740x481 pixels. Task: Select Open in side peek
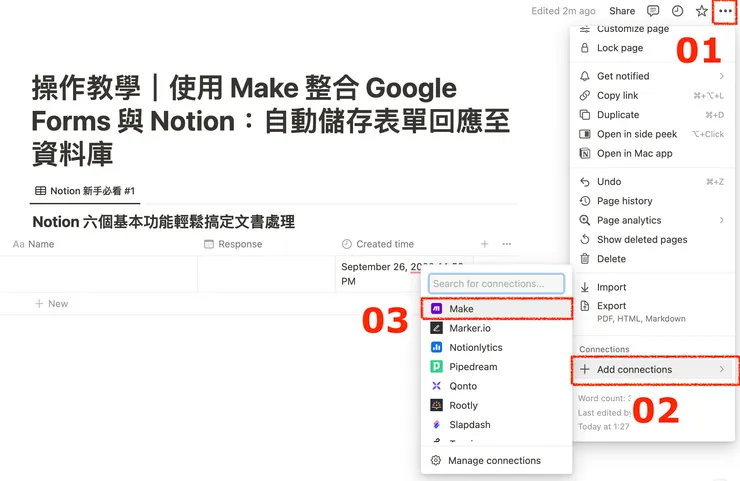point(652,134)
